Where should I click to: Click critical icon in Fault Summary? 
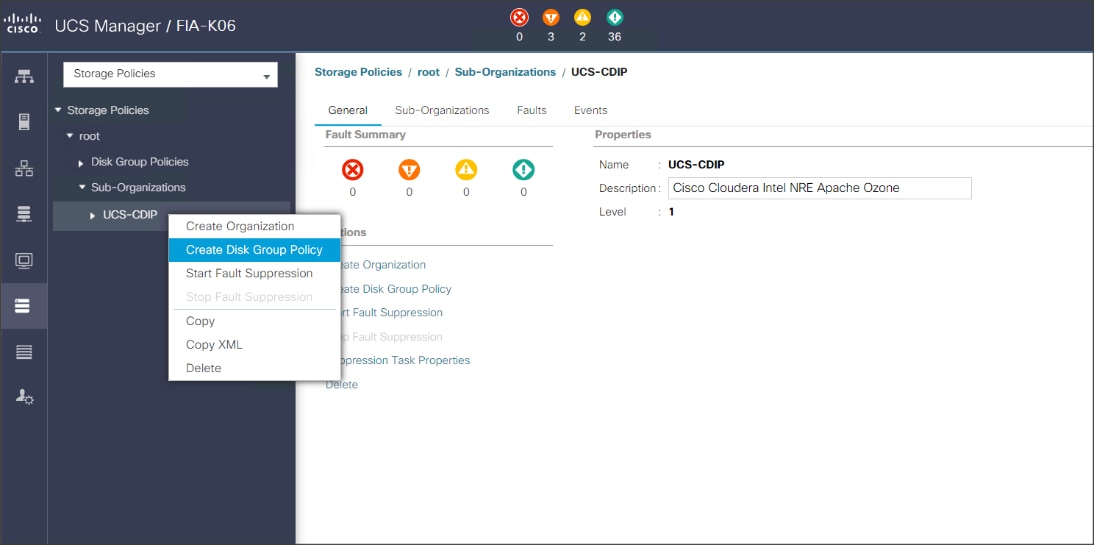pos(352,170)
